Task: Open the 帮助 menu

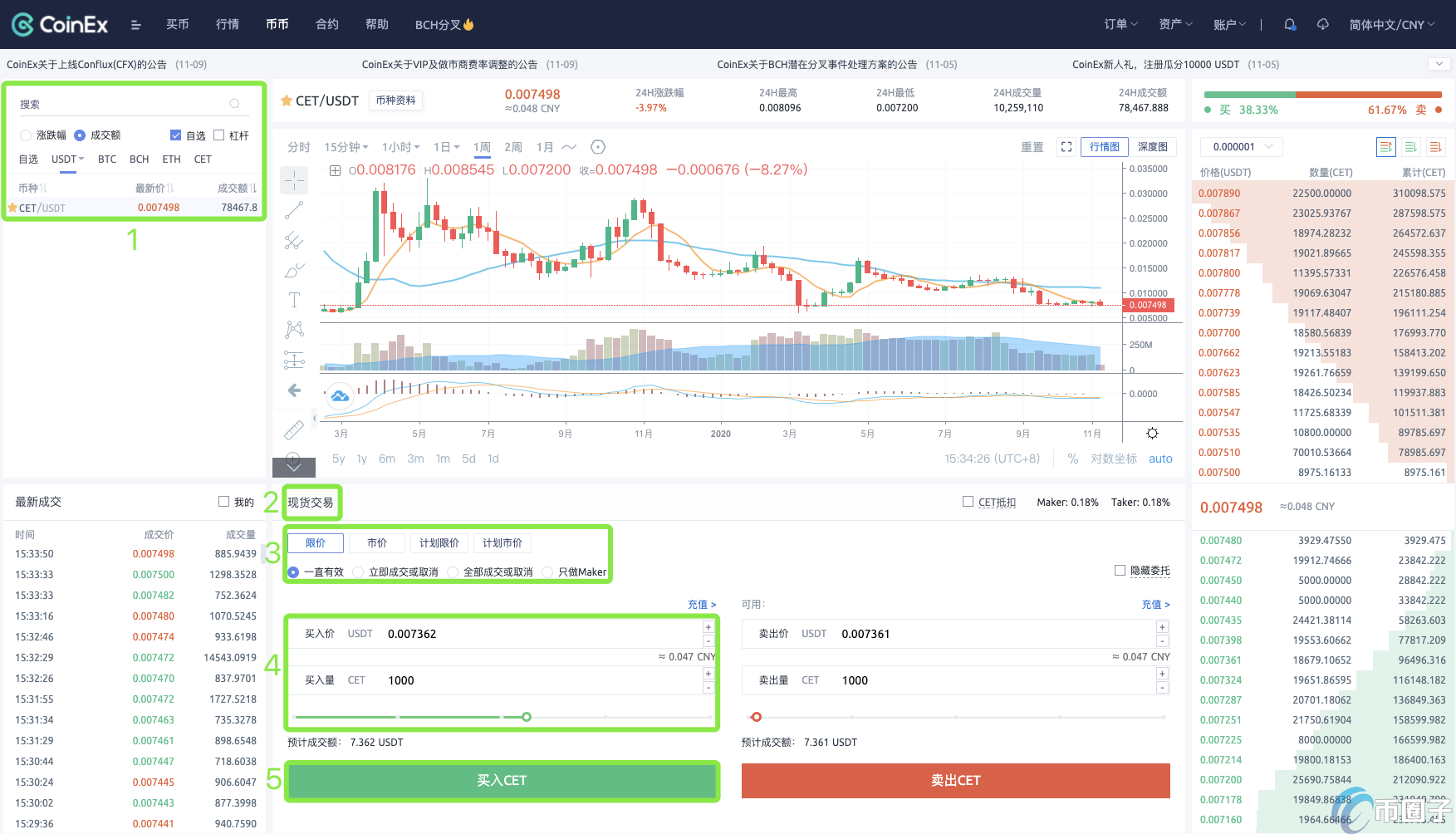Action: coord(377,25)
